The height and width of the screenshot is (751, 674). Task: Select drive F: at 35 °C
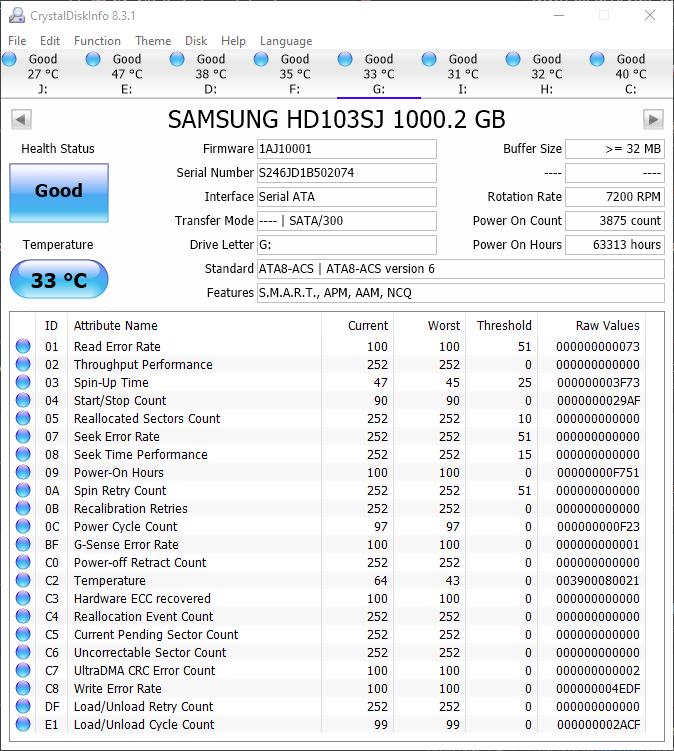pyautogui.click(x=295, y=74)
